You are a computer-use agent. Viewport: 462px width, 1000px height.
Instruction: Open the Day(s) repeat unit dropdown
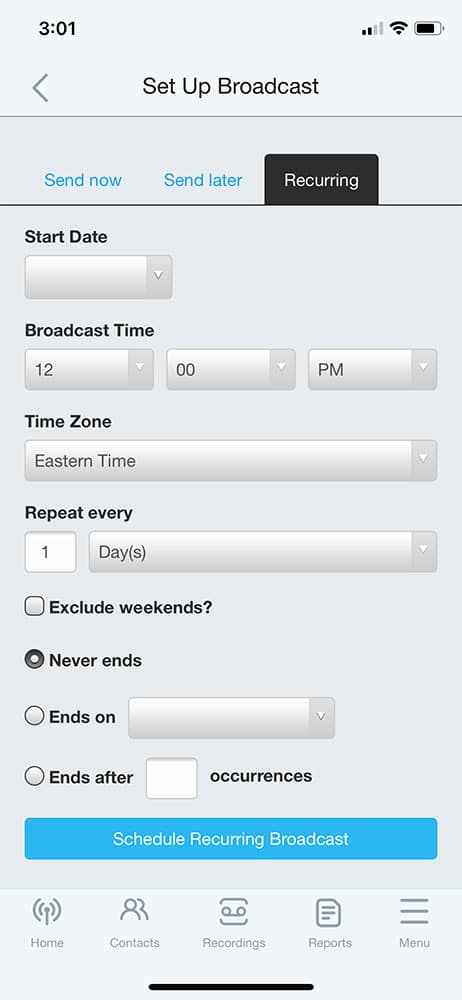[263, 552]
